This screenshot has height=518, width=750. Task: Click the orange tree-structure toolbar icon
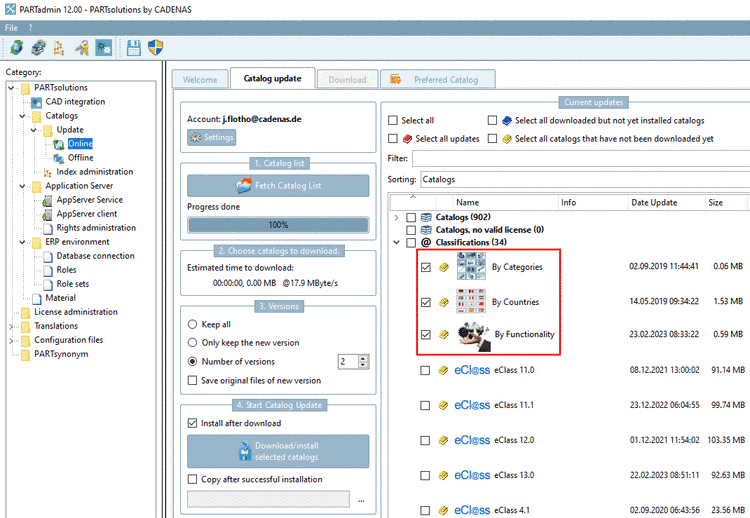click(59, 48)
